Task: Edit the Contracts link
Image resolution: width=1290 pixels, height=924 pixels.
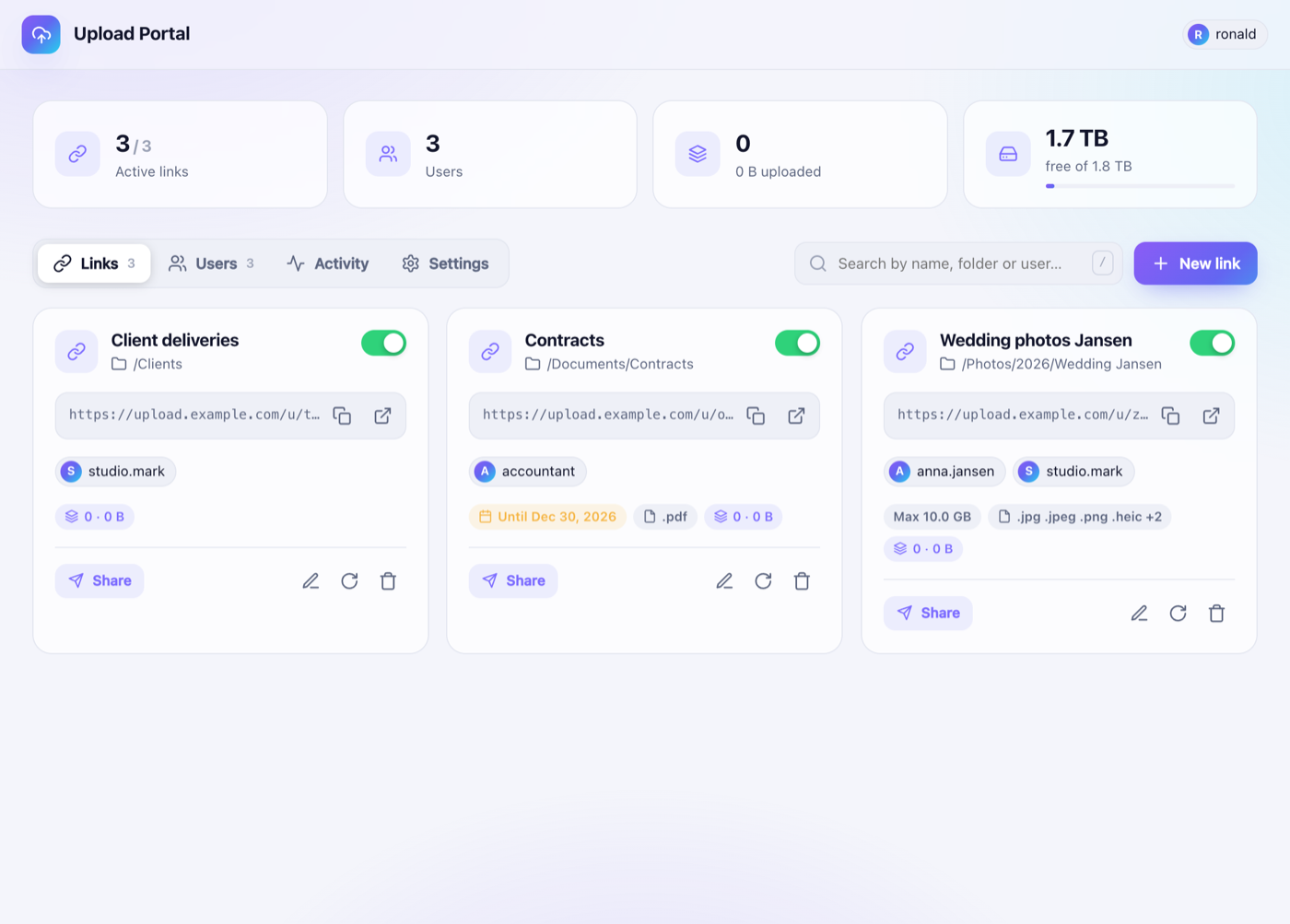Action: [724, 581]
